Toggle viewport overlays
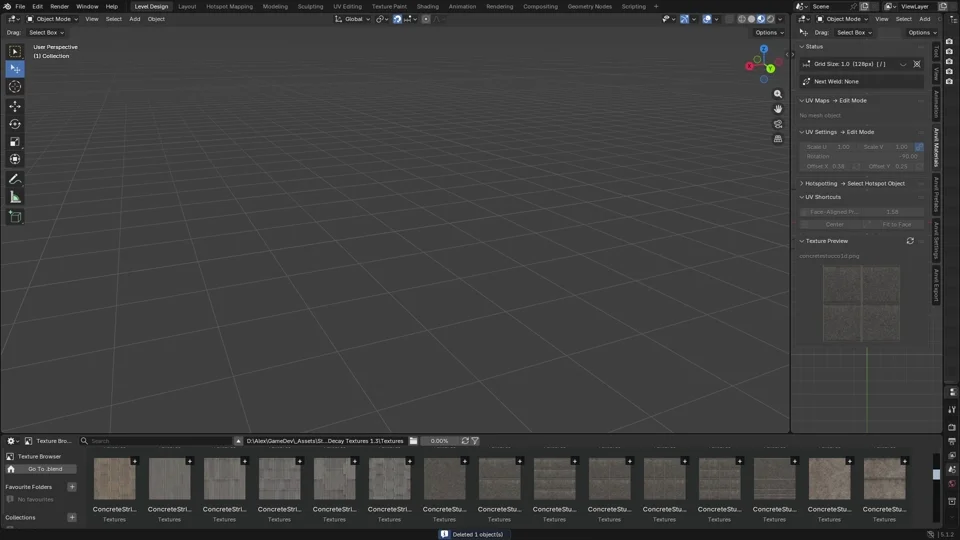Screen dimensions: 960x540 [x=707, y=19]
